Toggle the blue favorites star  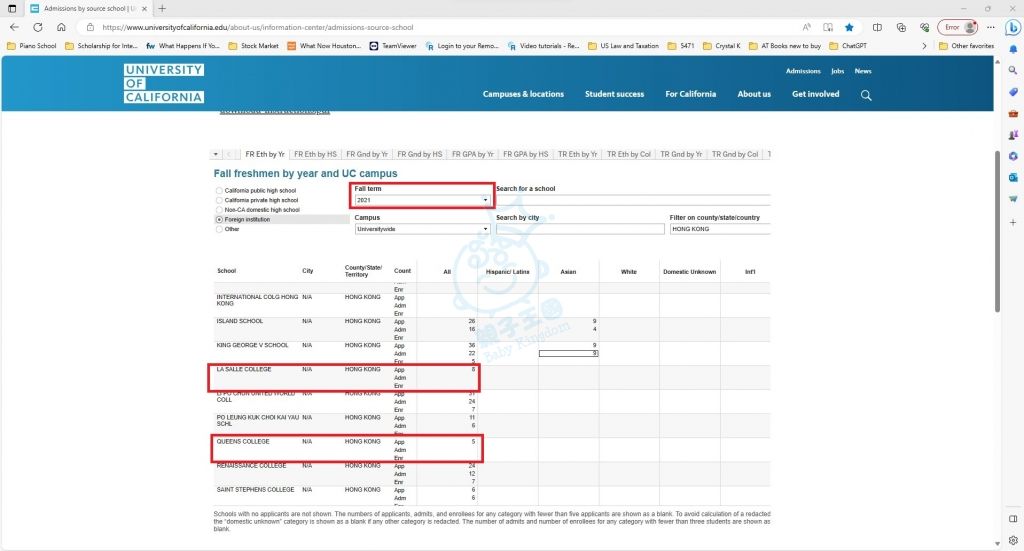pyautogui.click(x=849, y=27)
